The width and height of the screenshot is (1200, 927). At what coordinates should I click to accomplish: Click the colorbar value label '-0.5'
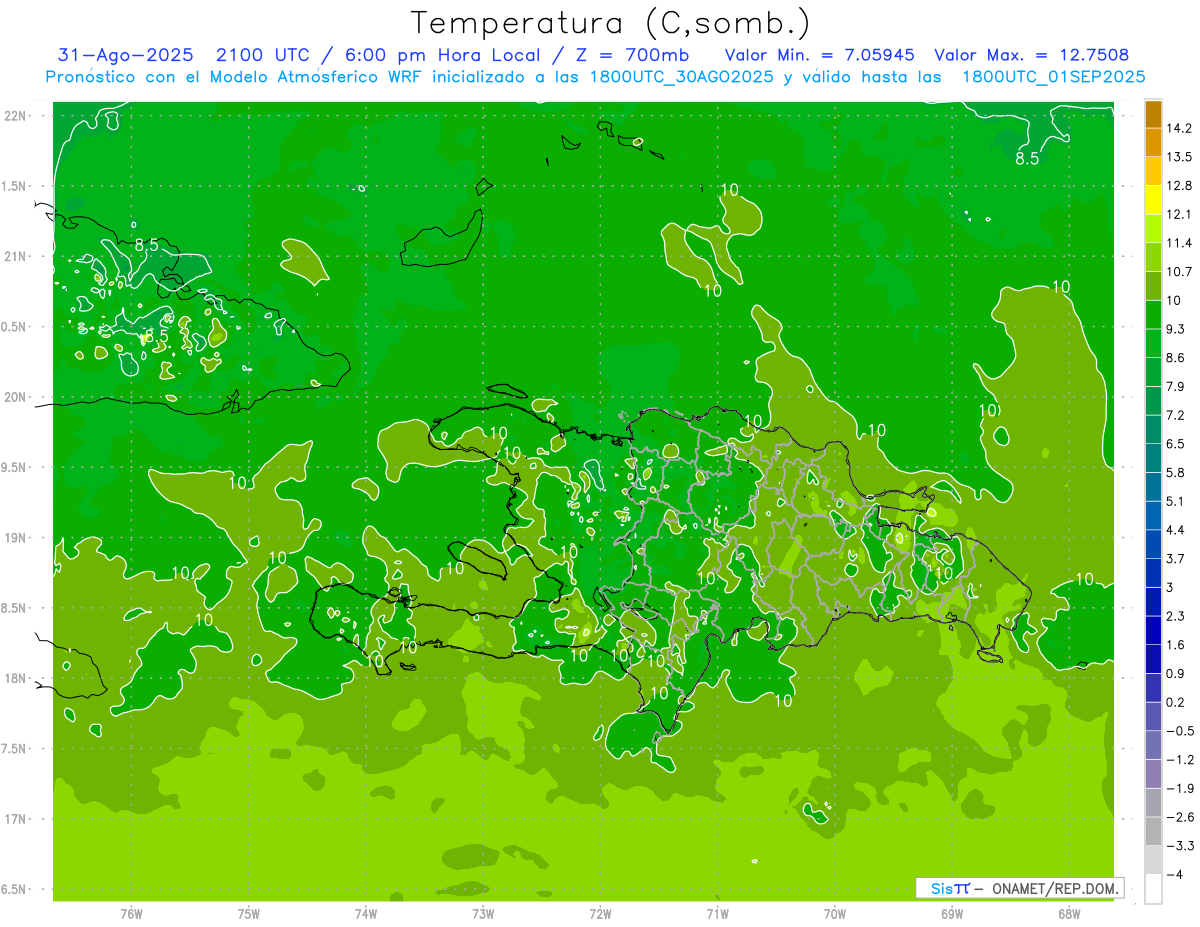click(1179, 731)
